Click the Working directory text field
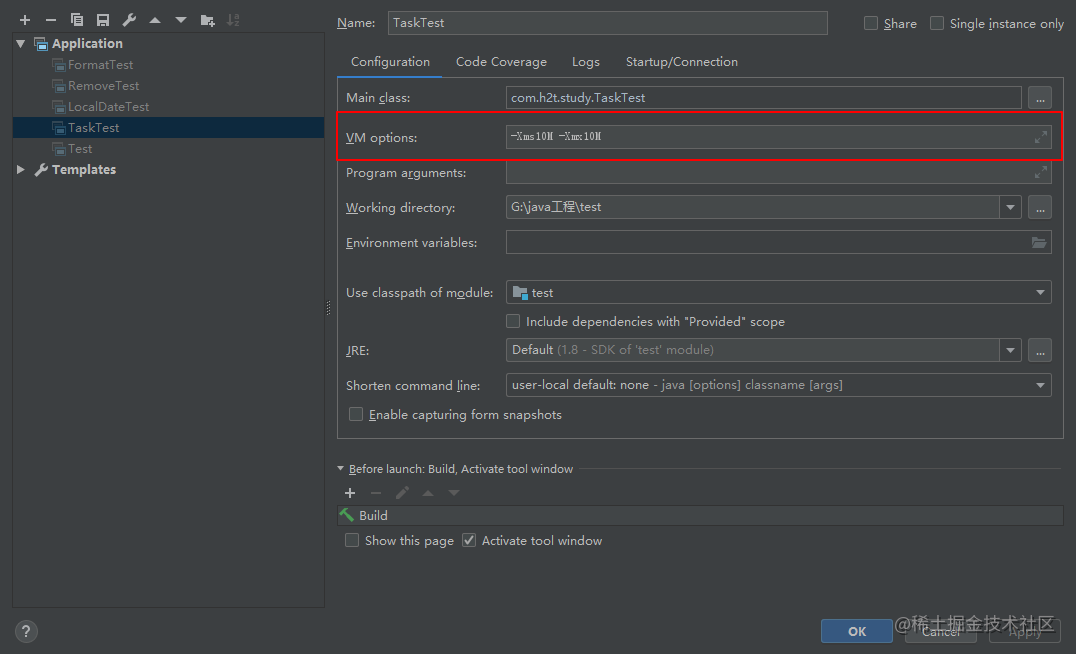Screen dimensions: 1076x654 click(x=753, y=207)
